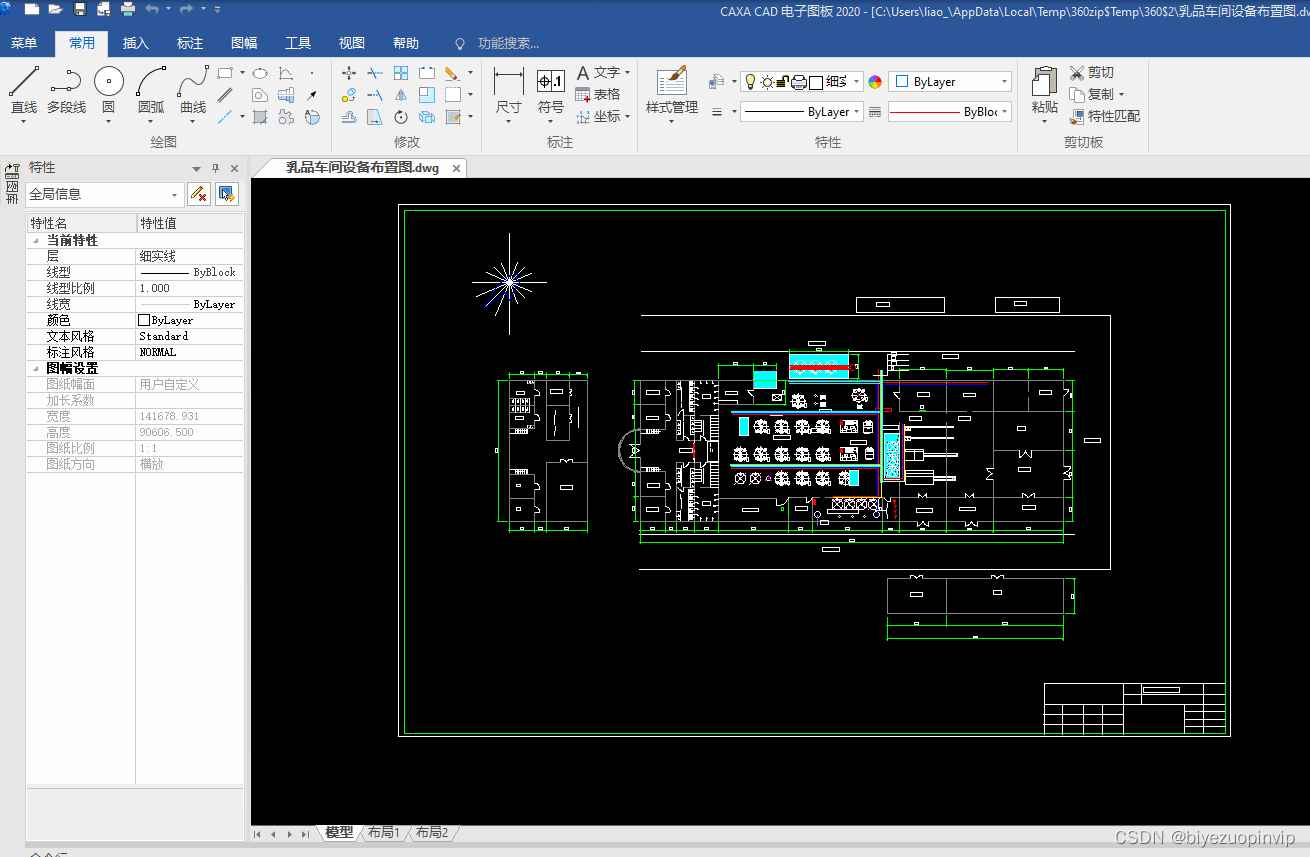
Task: Select the move tool in 修改 group
Action: 349,73
